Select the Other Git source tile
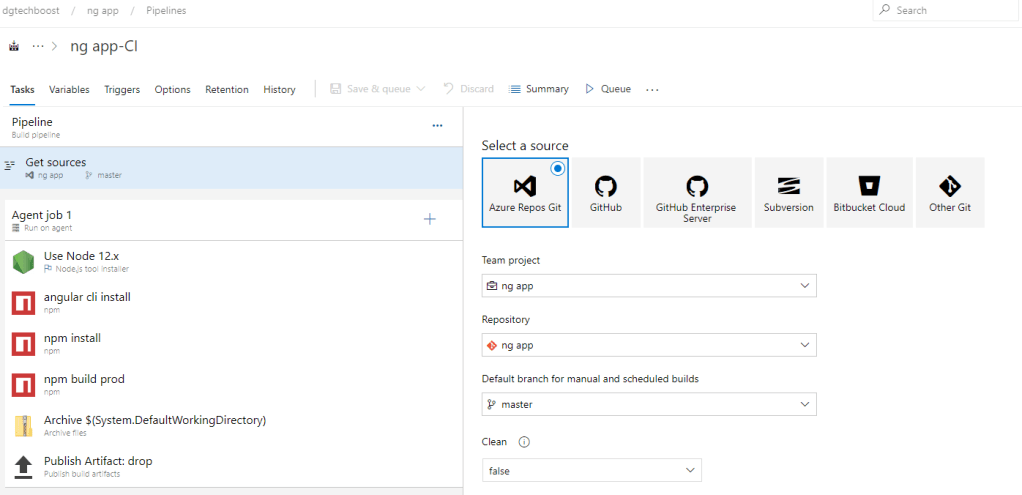 pos(949,192)
